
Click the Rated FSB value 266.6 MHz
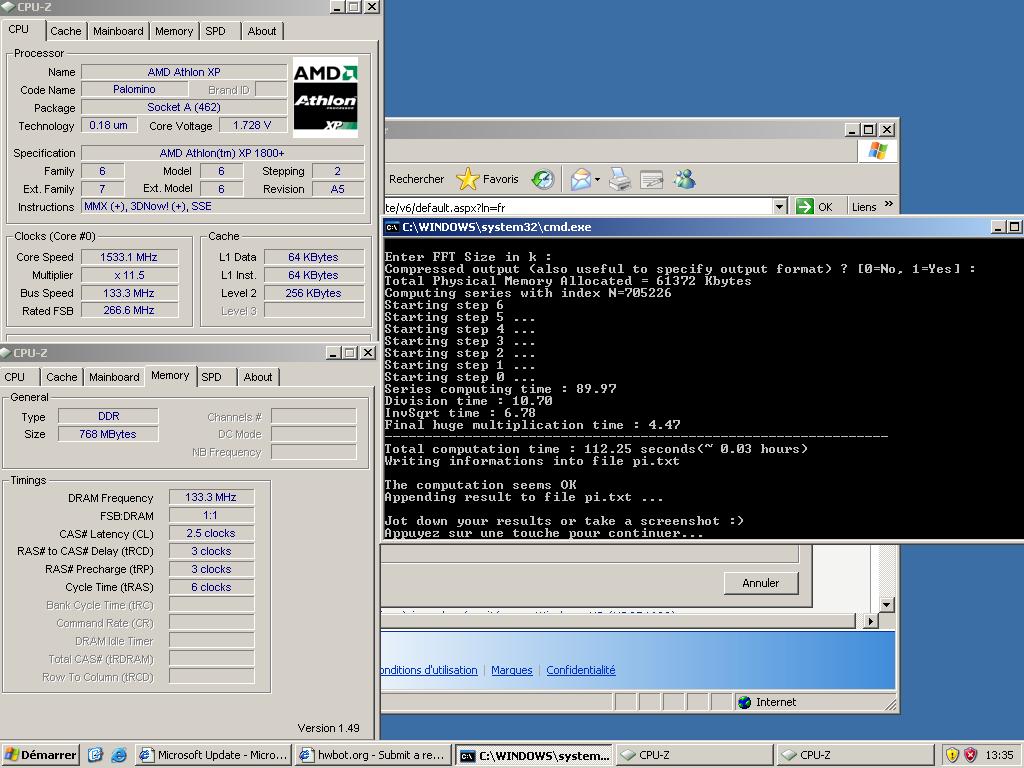(129, 311)
